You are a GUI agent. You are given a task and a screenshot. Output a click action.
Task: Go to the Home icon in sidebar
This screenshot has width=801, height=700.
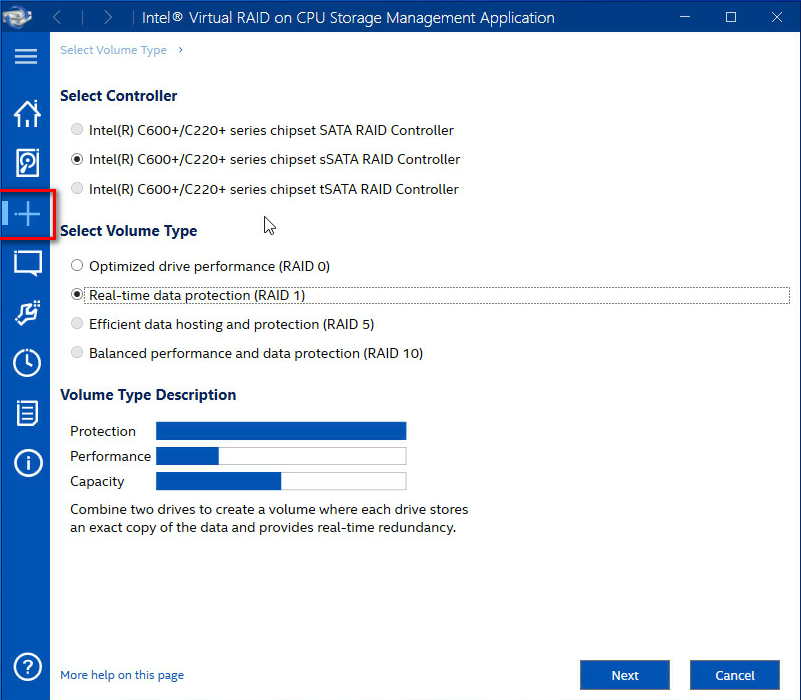[x=27, y=113]
